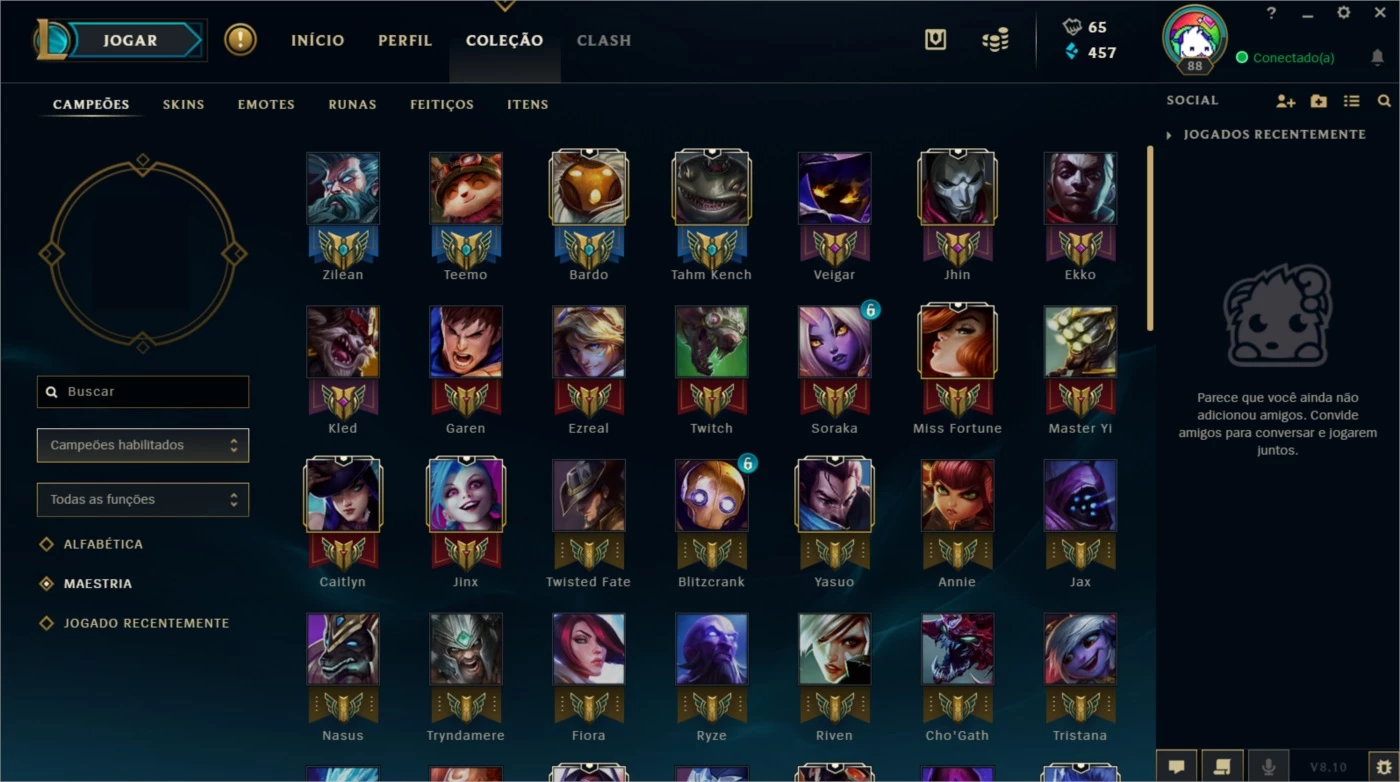Screen dimensions: 1400x782
Task: Open the Loot hextech crafting icon
Action: click(x=935, y=40)
